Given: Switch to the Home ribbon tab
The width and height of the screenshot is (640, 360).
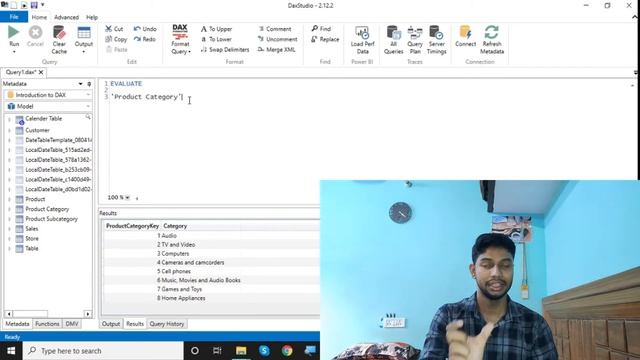Looking at the screenshot, I should (39, 17).
